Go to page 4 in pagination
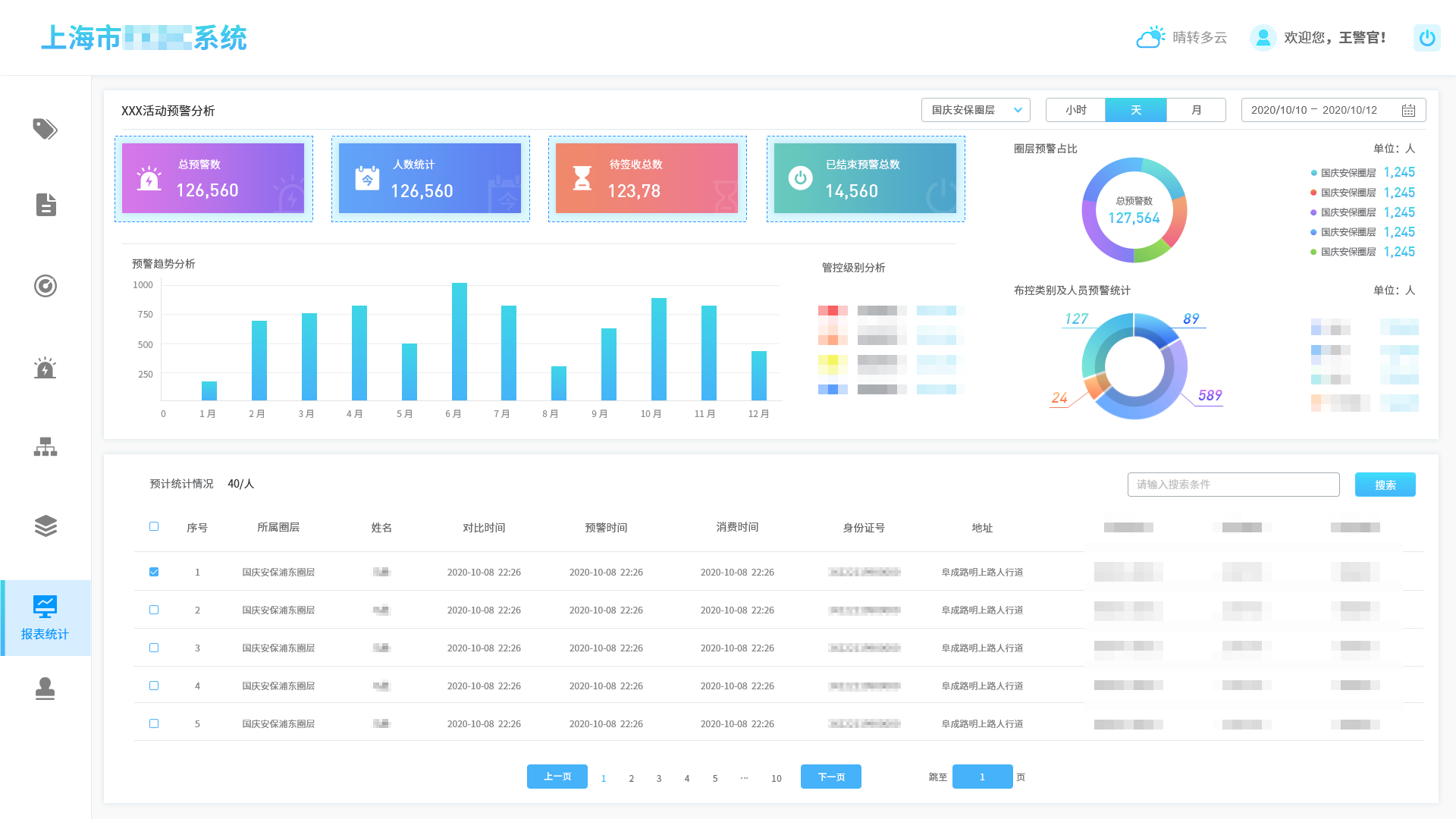Viewport: 1456px width, 819px height. (x=687, y=778)
